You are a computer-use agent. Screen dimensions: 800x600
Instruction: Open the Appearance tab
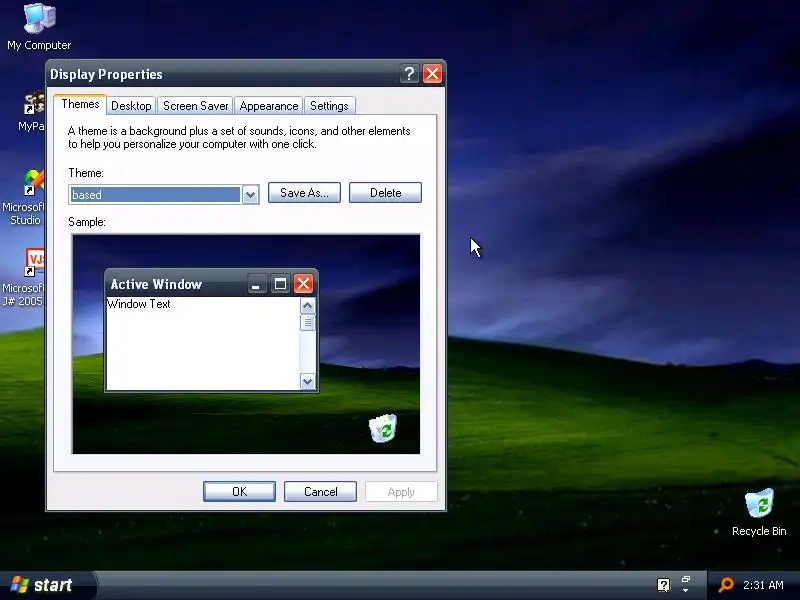click(x=269, y=106)
